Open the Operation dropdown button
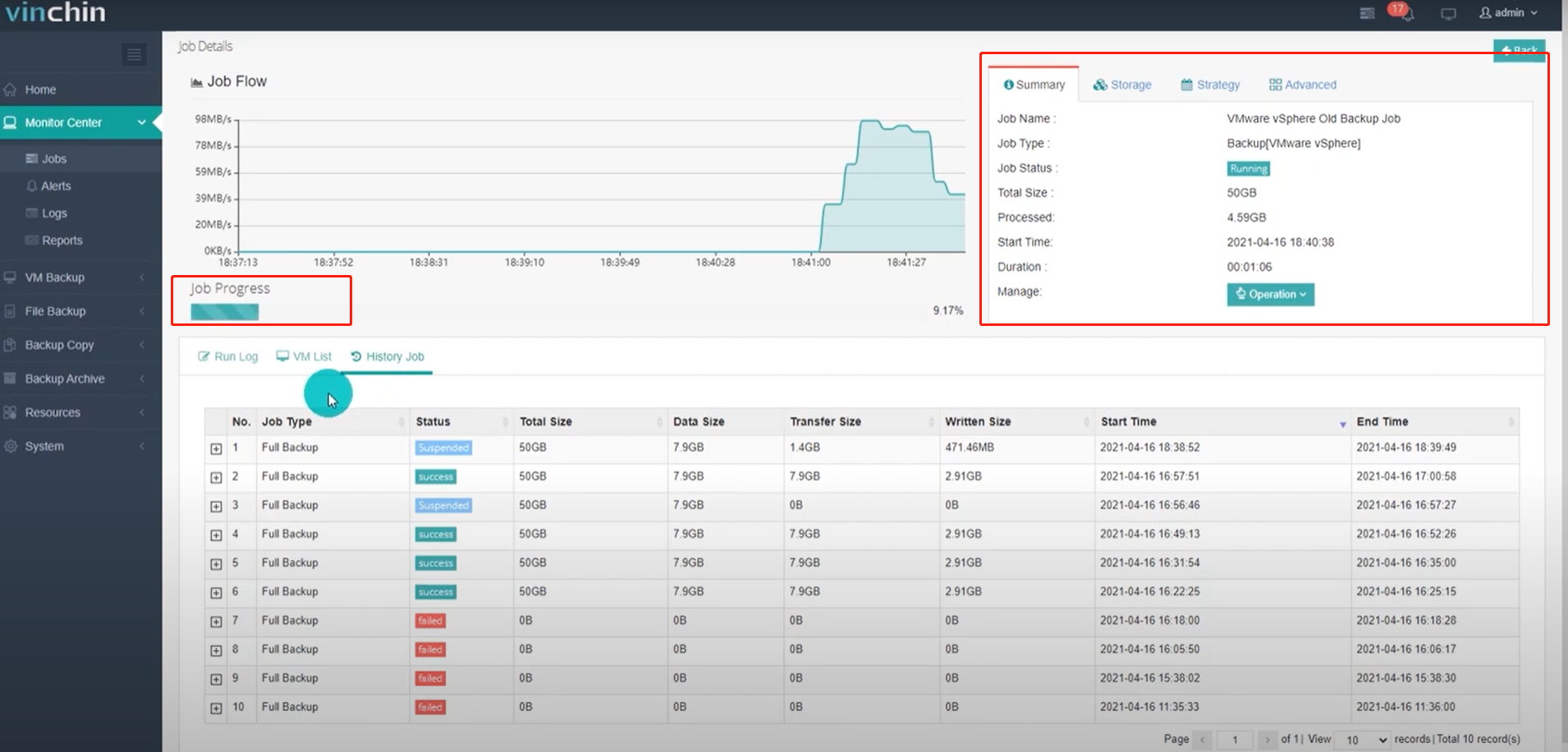The image size is (1568, 752). pos(1270,294)
